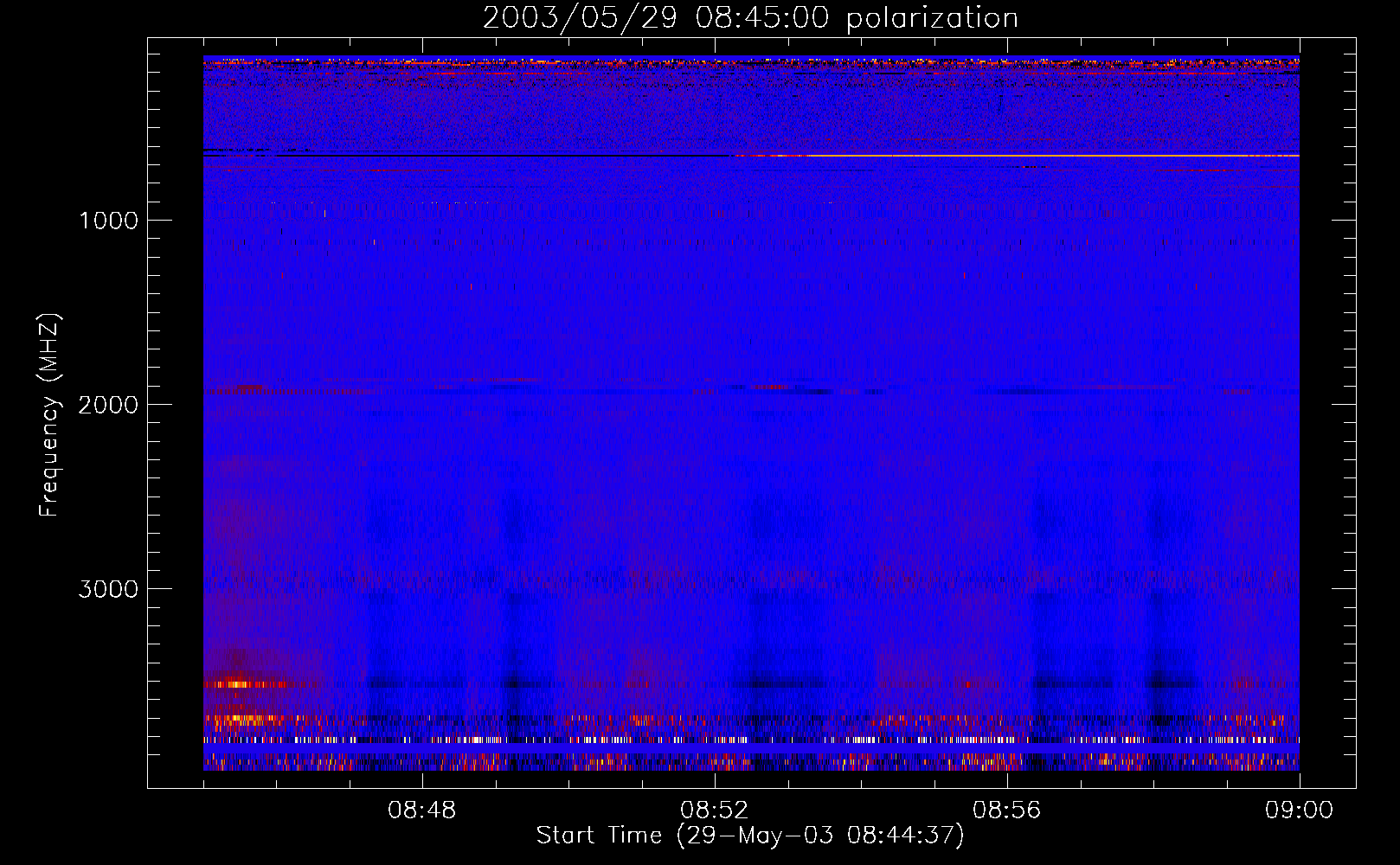Image resolution: width=1400 pixels, height=865 pixels.
Task: Click the 'Start Time (29-May-03 08:44:37)' label
Action: coord(750,836)
